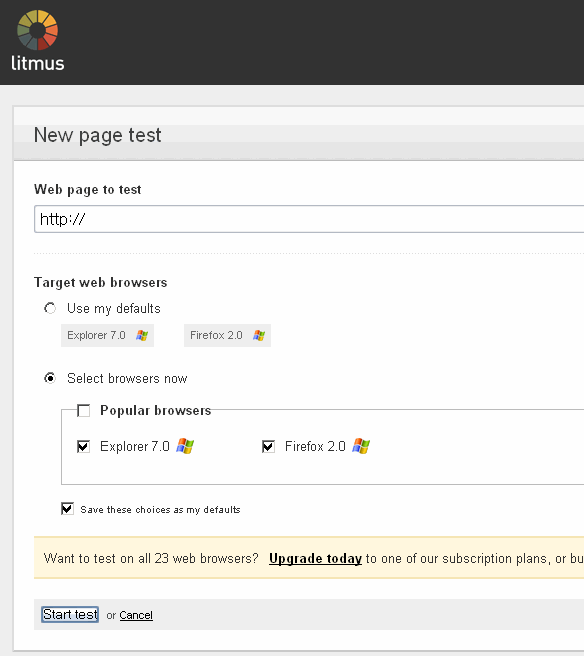584x656 pixels.
Task: Click the Popular browsers group label
Action: pos(156,410)
